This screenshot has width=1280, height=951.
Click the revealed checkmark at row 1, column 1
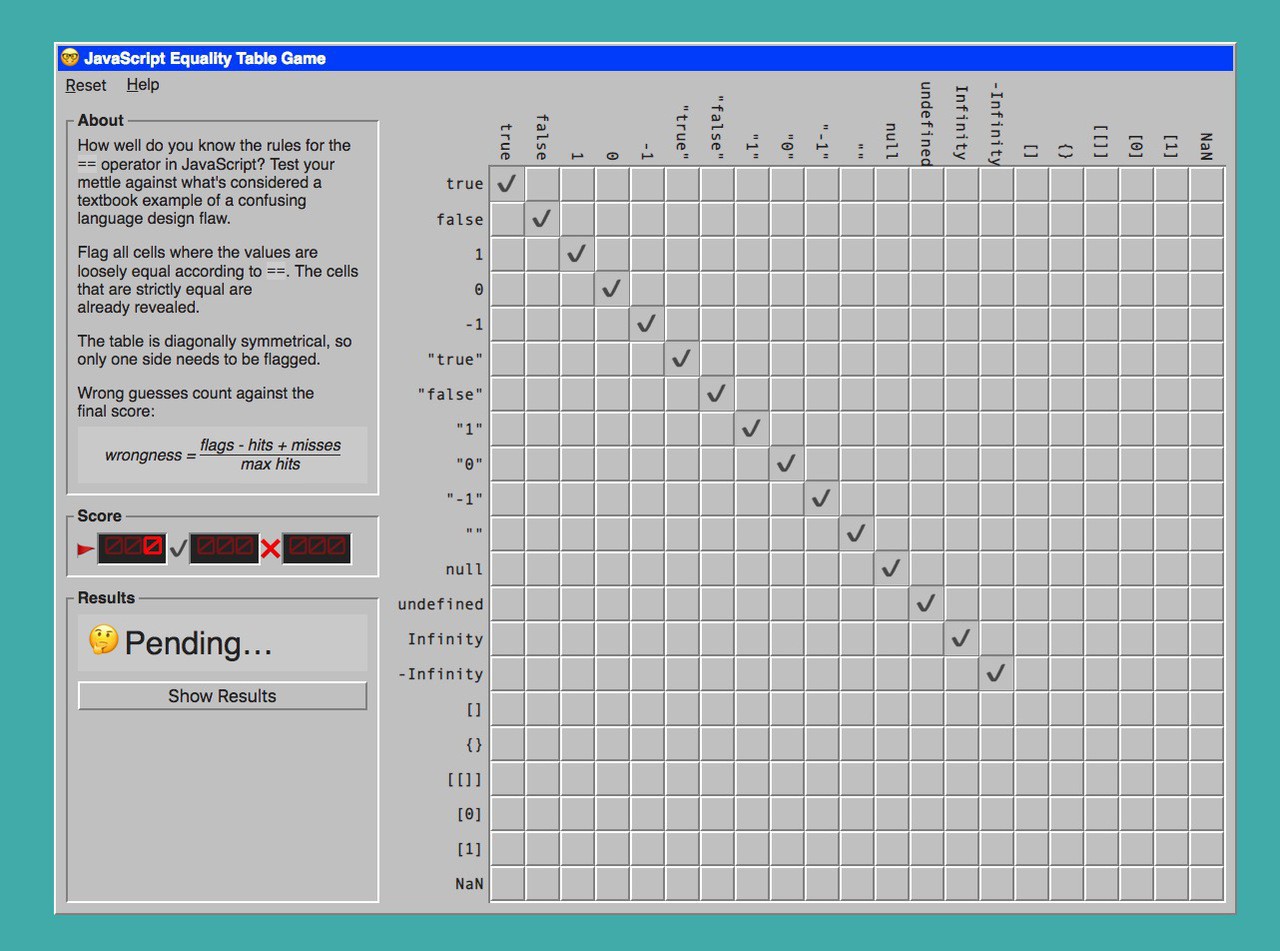tap(577, 254)
